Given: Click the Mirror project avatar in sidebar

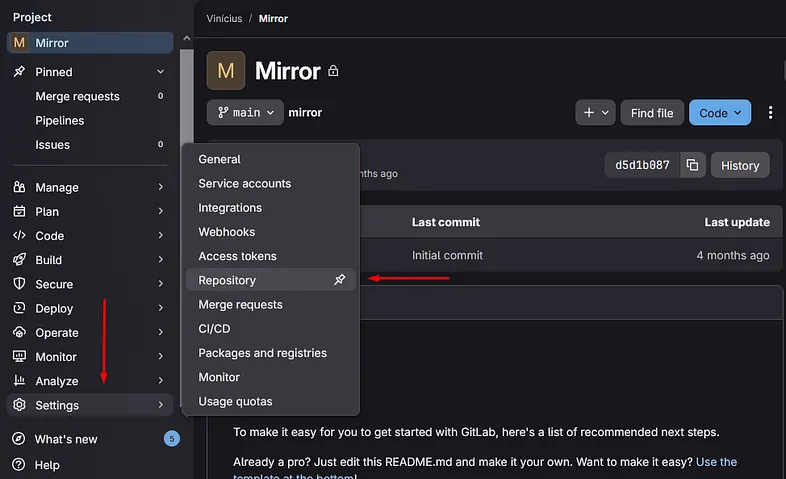Looking at the screenshot, I should coord(19,43).
